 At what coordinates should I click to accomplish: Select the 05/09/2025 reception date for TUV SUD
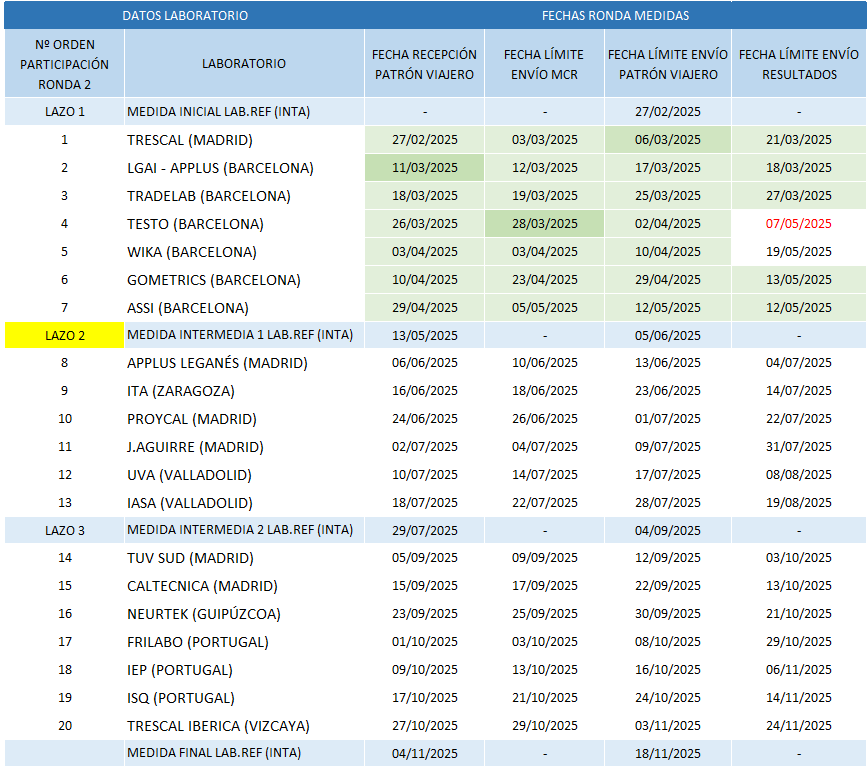click(425, 558)
